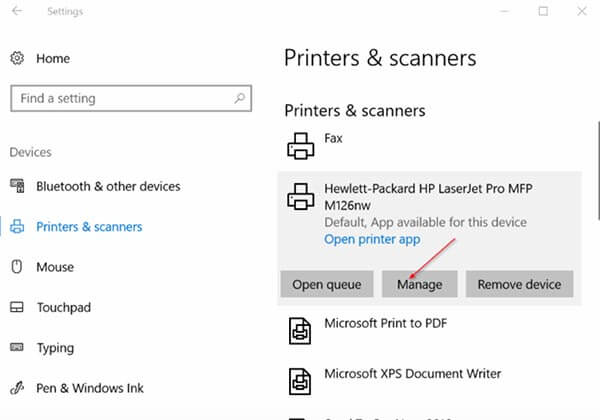Click the Typing keyboard icon
This screenshot has width=600, height=420.
[x=17, y=347]
